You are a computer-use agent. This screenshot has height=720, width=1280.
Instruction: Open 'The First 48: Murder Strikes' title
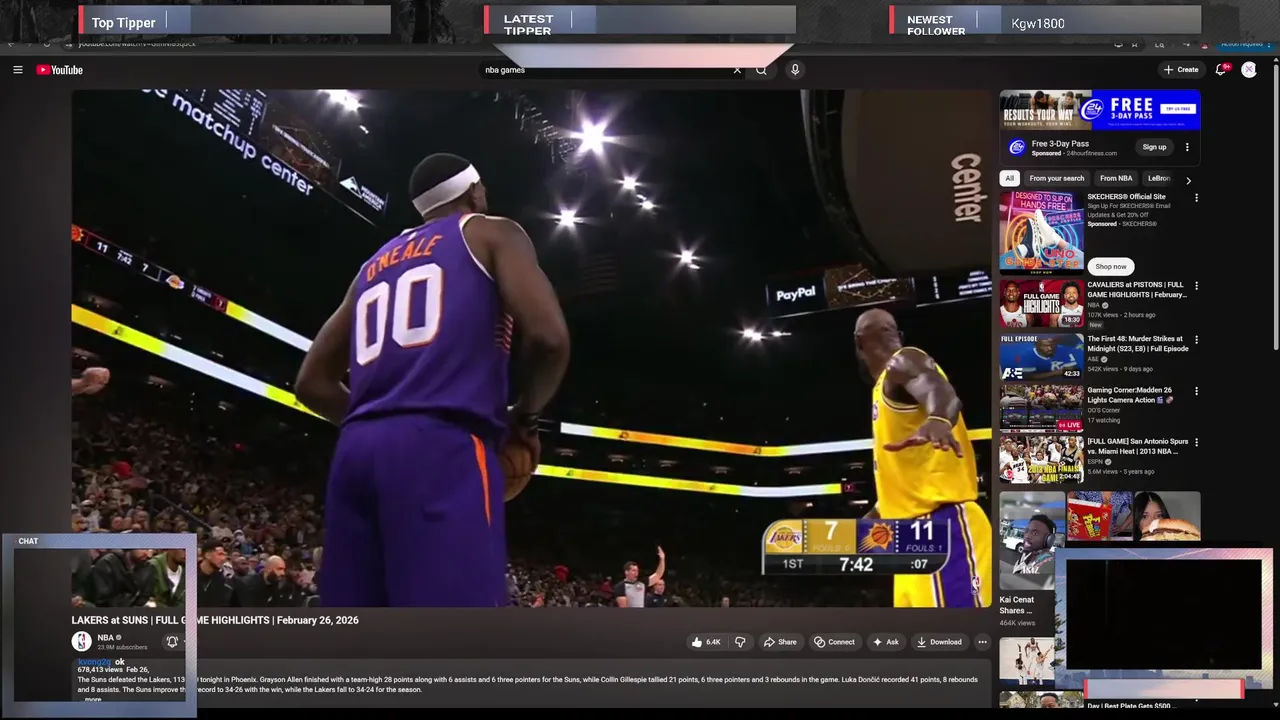click(1138, 344)
